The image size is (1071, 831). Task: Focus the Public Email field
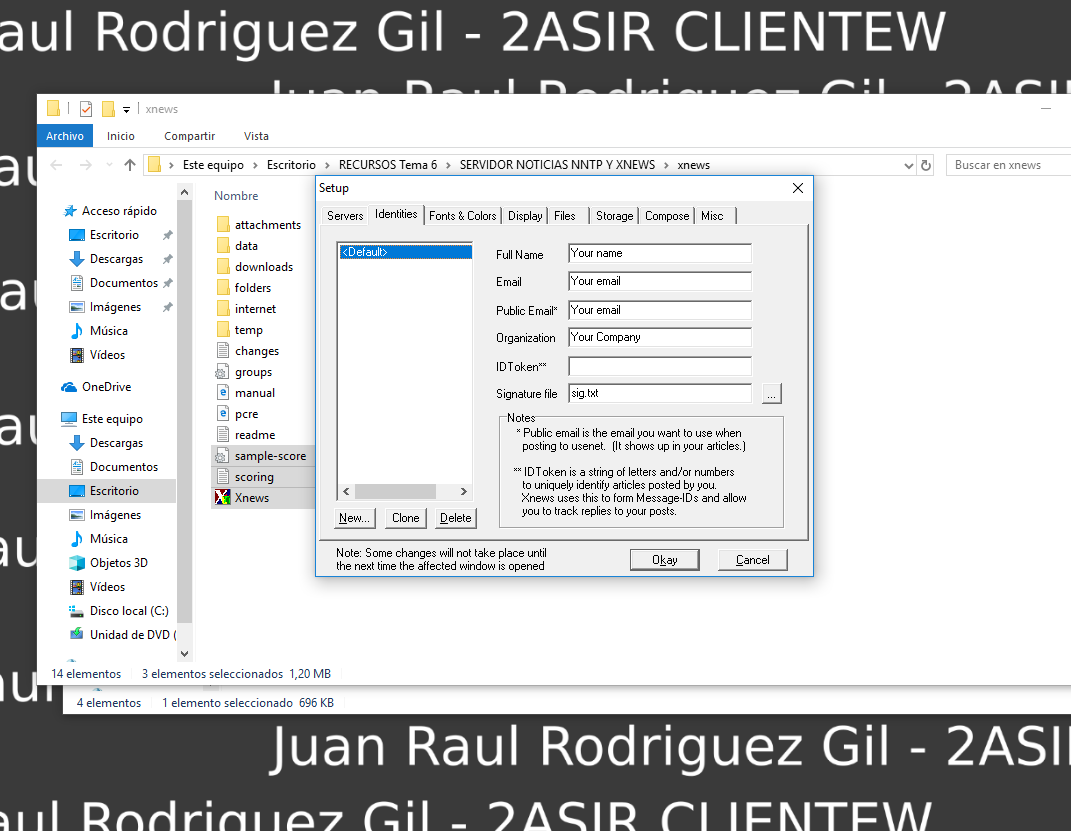point(660,310)
